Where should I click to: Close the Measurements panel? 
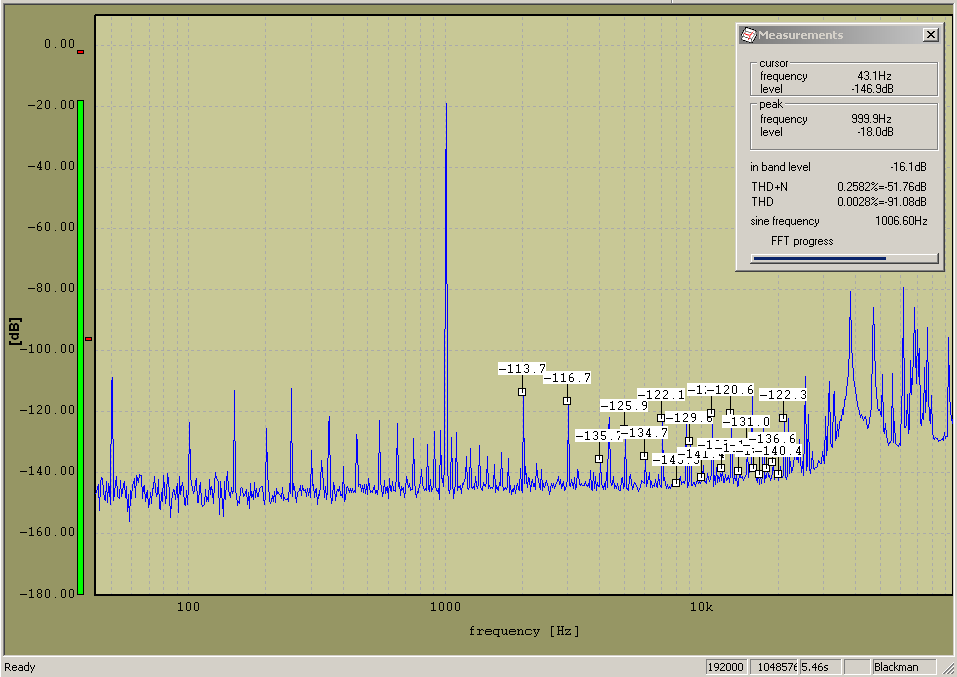[x=930, y=35]
